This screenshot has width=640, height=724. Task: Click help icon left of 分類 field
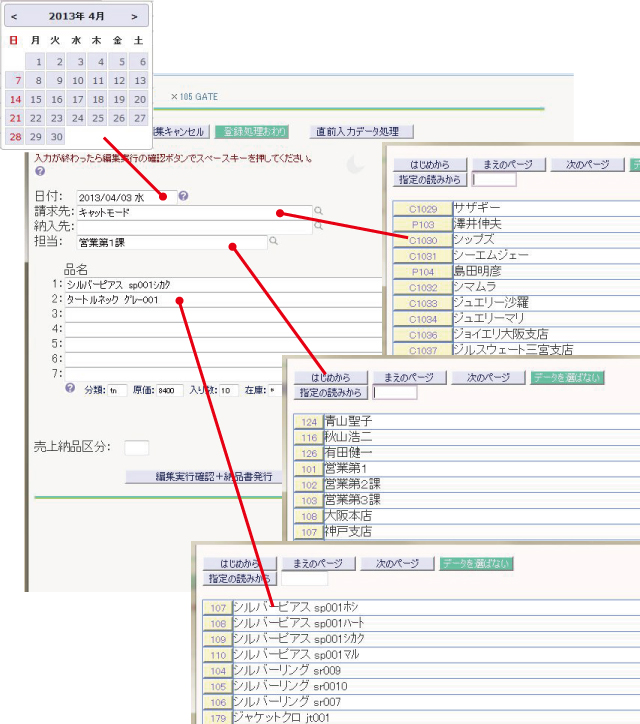(x=69, y=388)
